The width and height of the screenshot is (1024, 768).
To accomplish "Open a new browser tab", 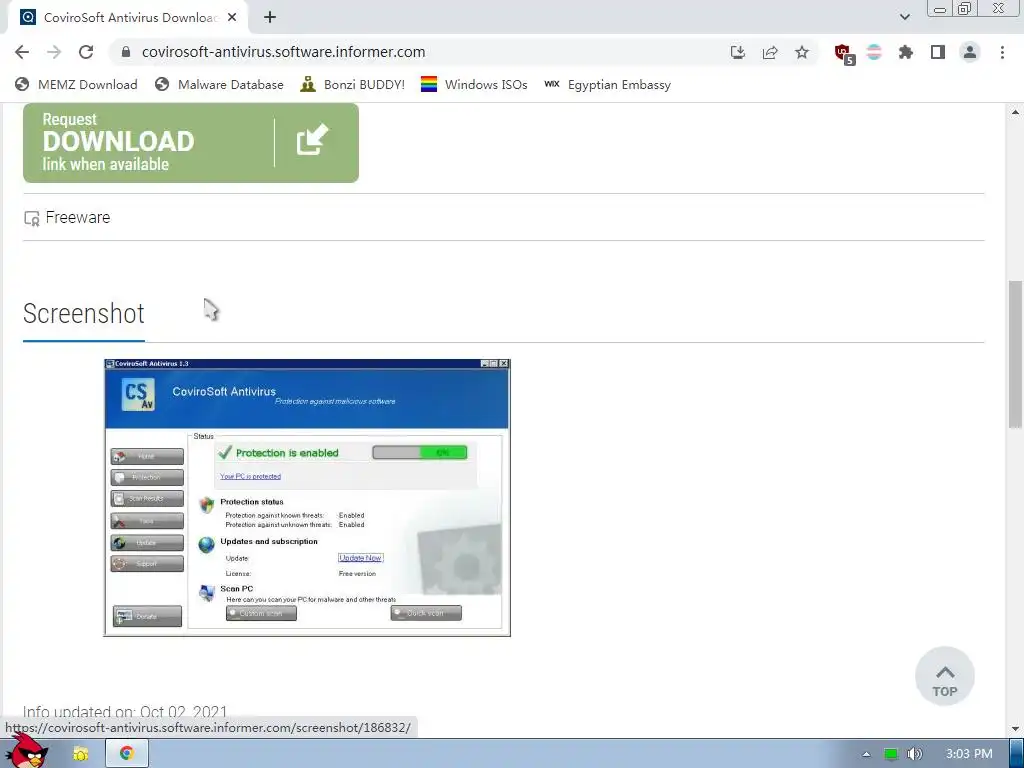I will point(270,18).
